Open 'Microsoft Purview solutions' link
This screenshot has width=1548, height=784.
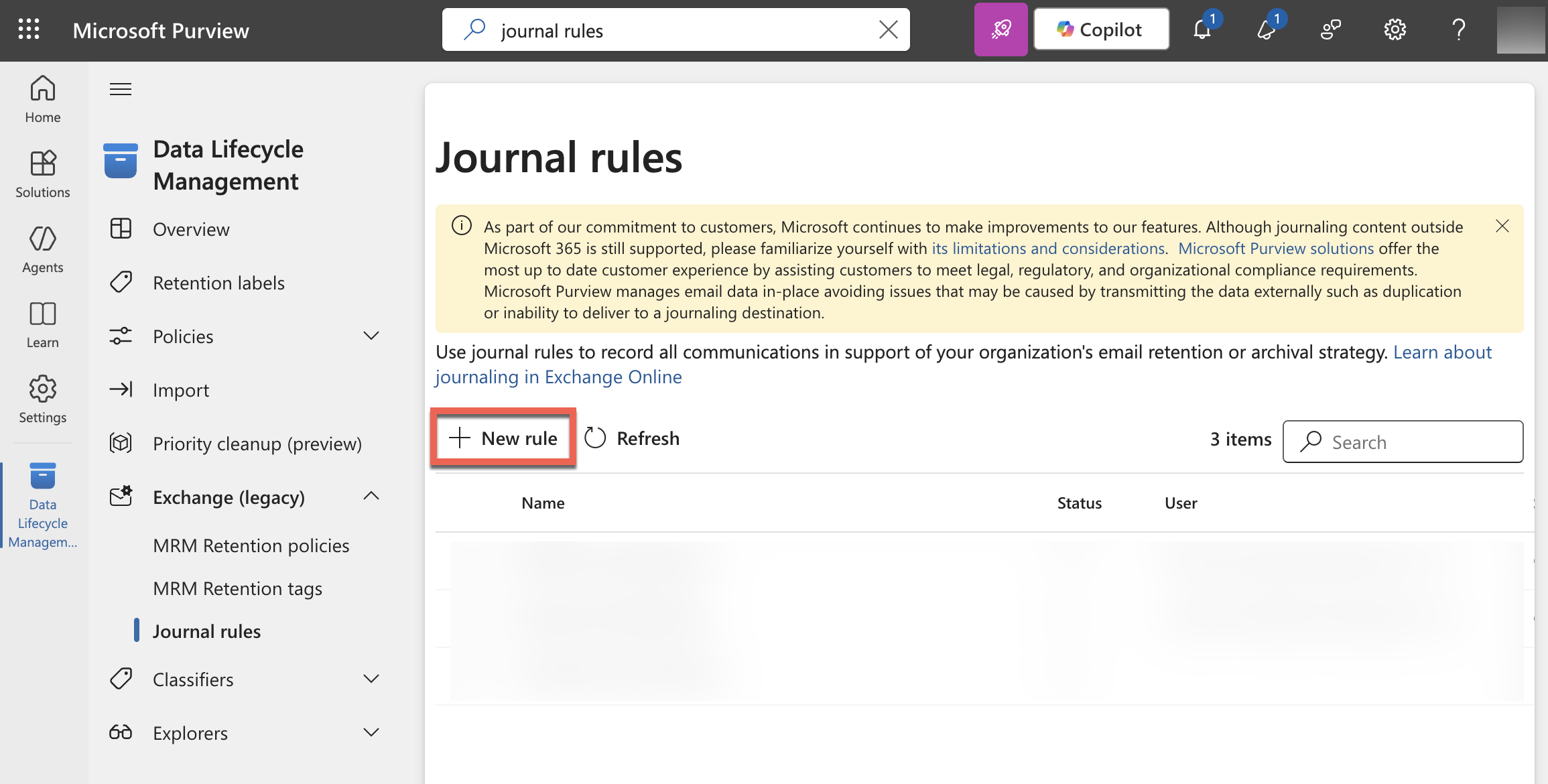pos(1276,249)
